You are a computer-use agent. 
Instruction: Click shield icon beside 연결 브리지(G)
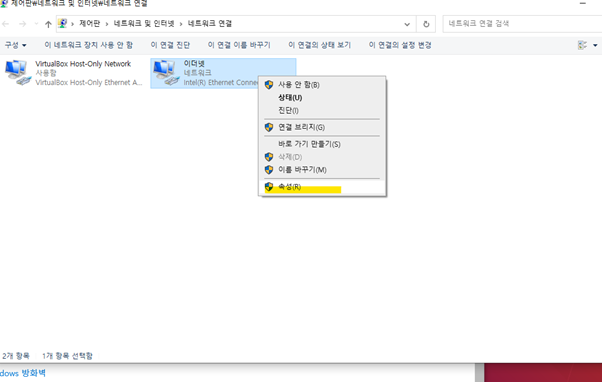tap(269, 127)
